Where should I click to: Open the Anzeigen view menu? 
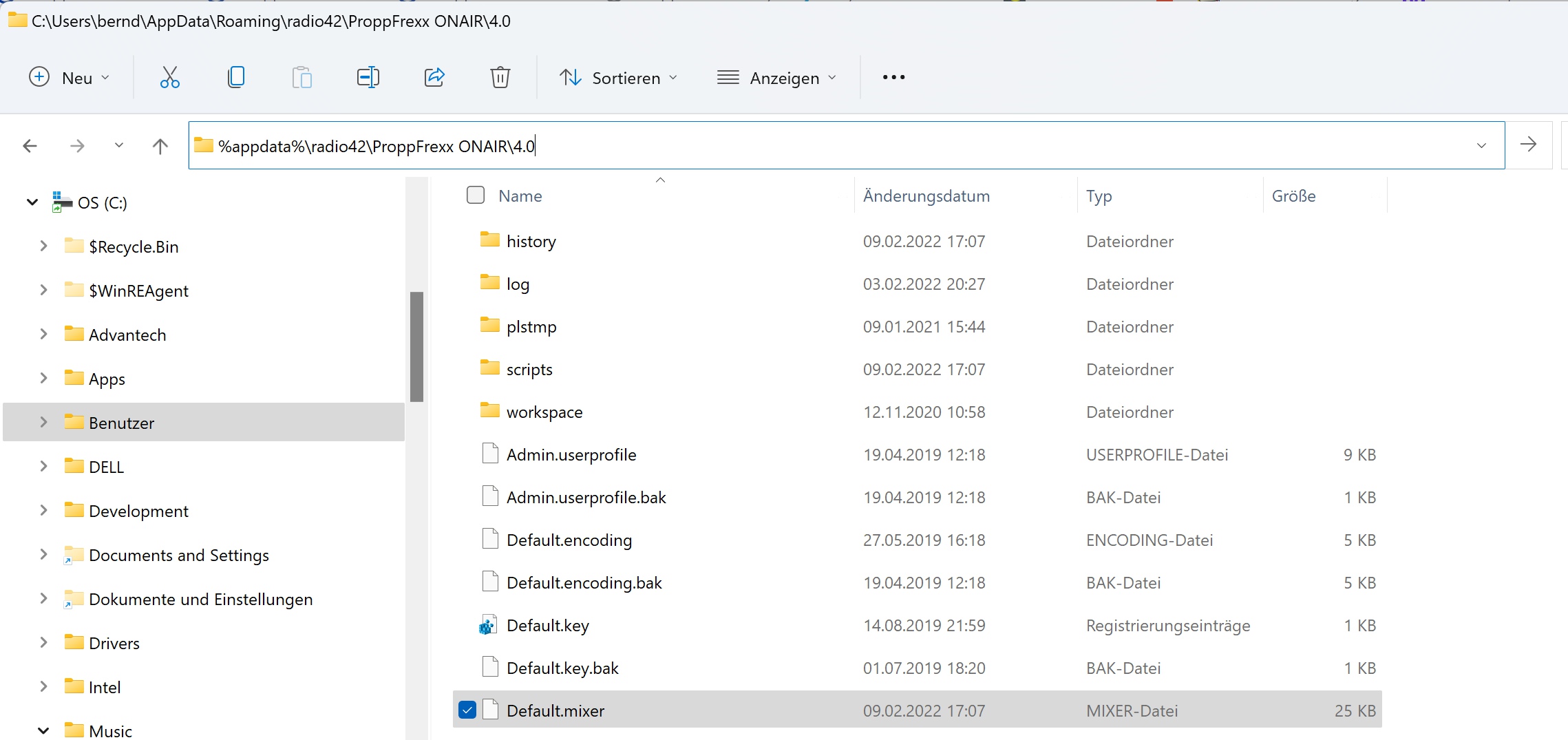coord(776,78)
